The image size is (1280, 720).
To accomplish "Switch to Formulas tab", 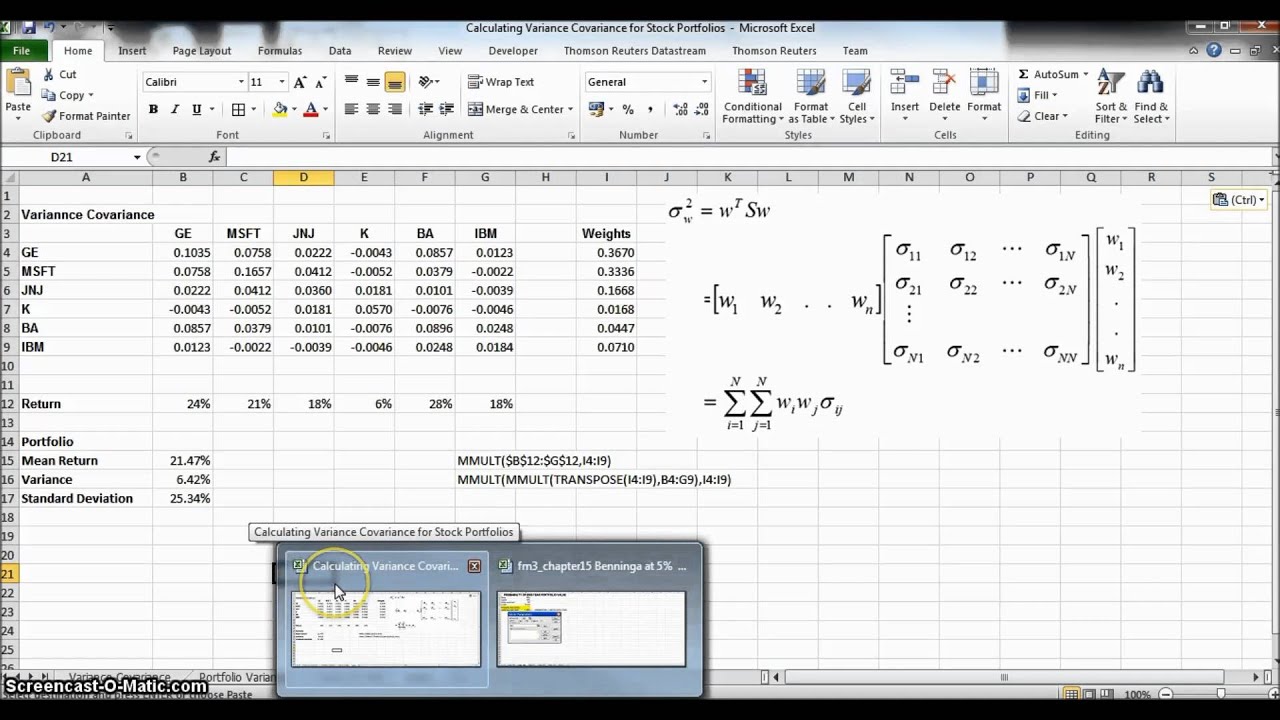I will [280, 51].
